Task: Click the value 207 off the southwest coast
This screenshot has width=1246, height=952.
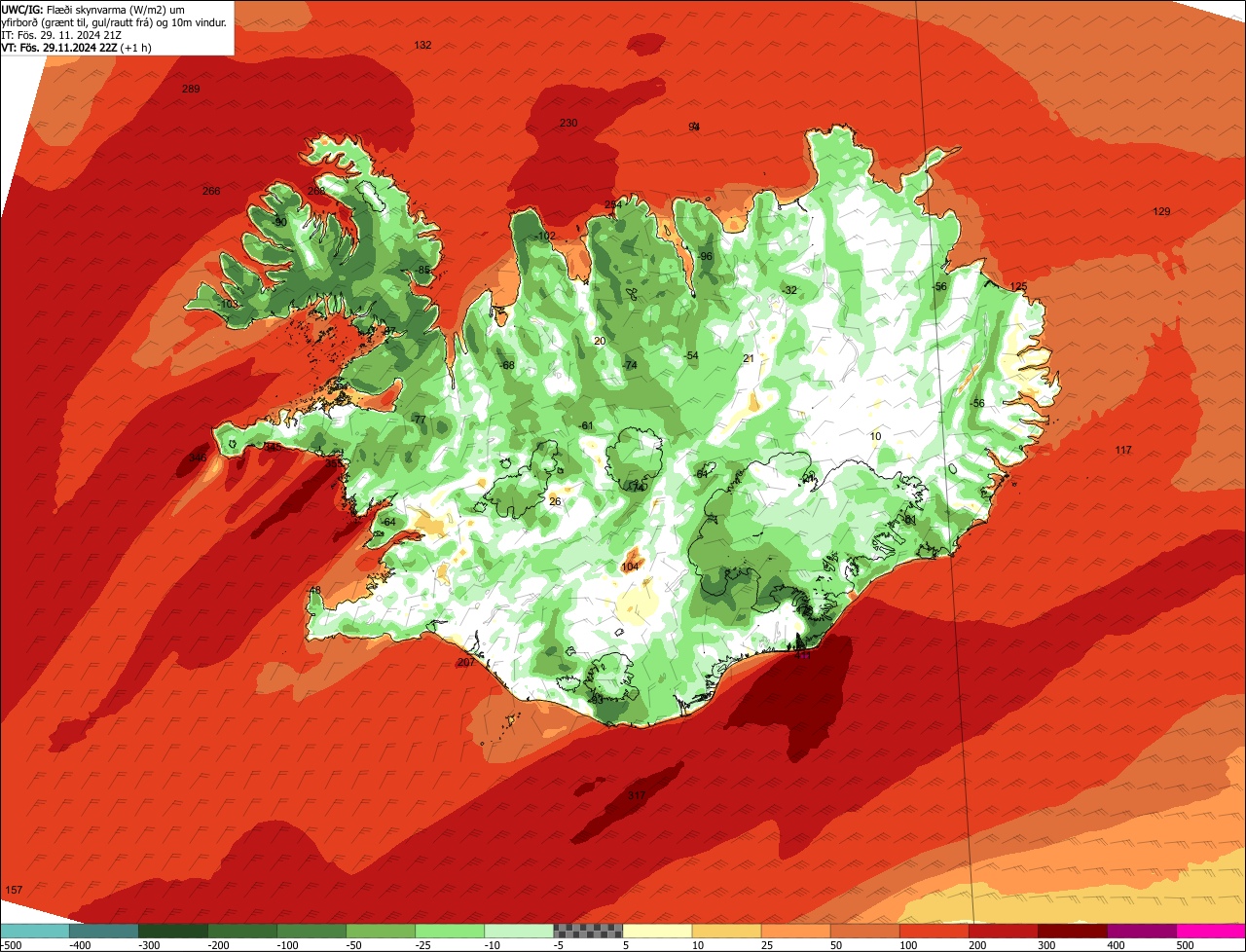Action: coord(466,663)
